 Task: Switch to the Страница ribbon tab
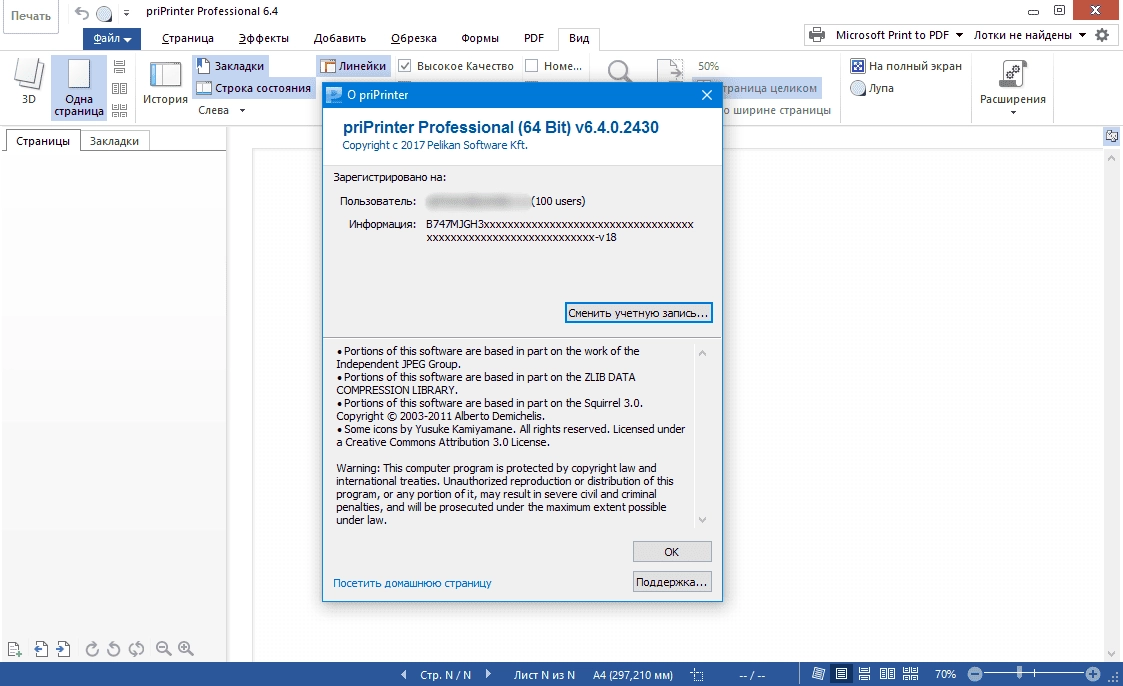(188, 39)
